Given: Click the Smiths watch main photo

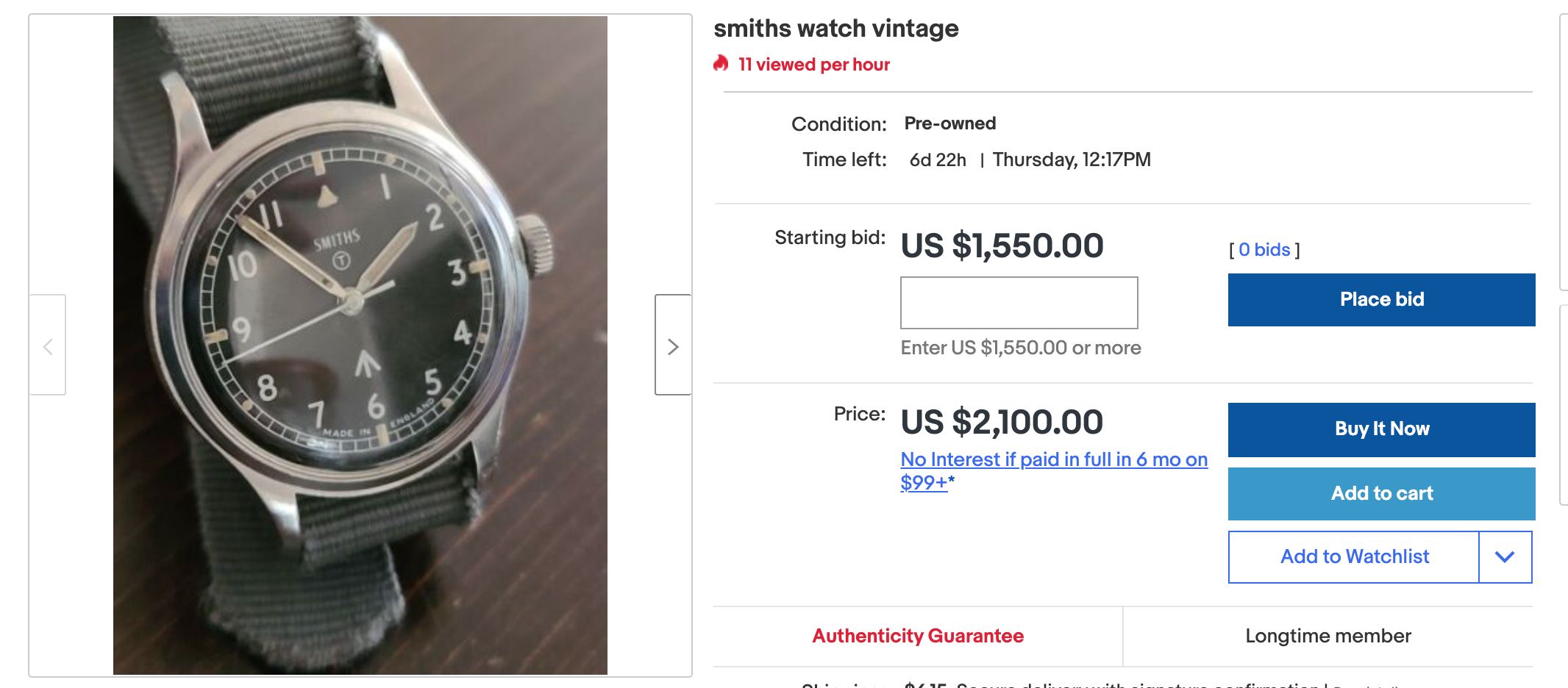Looking at the screenshot, I should click(x=360, y=345).
